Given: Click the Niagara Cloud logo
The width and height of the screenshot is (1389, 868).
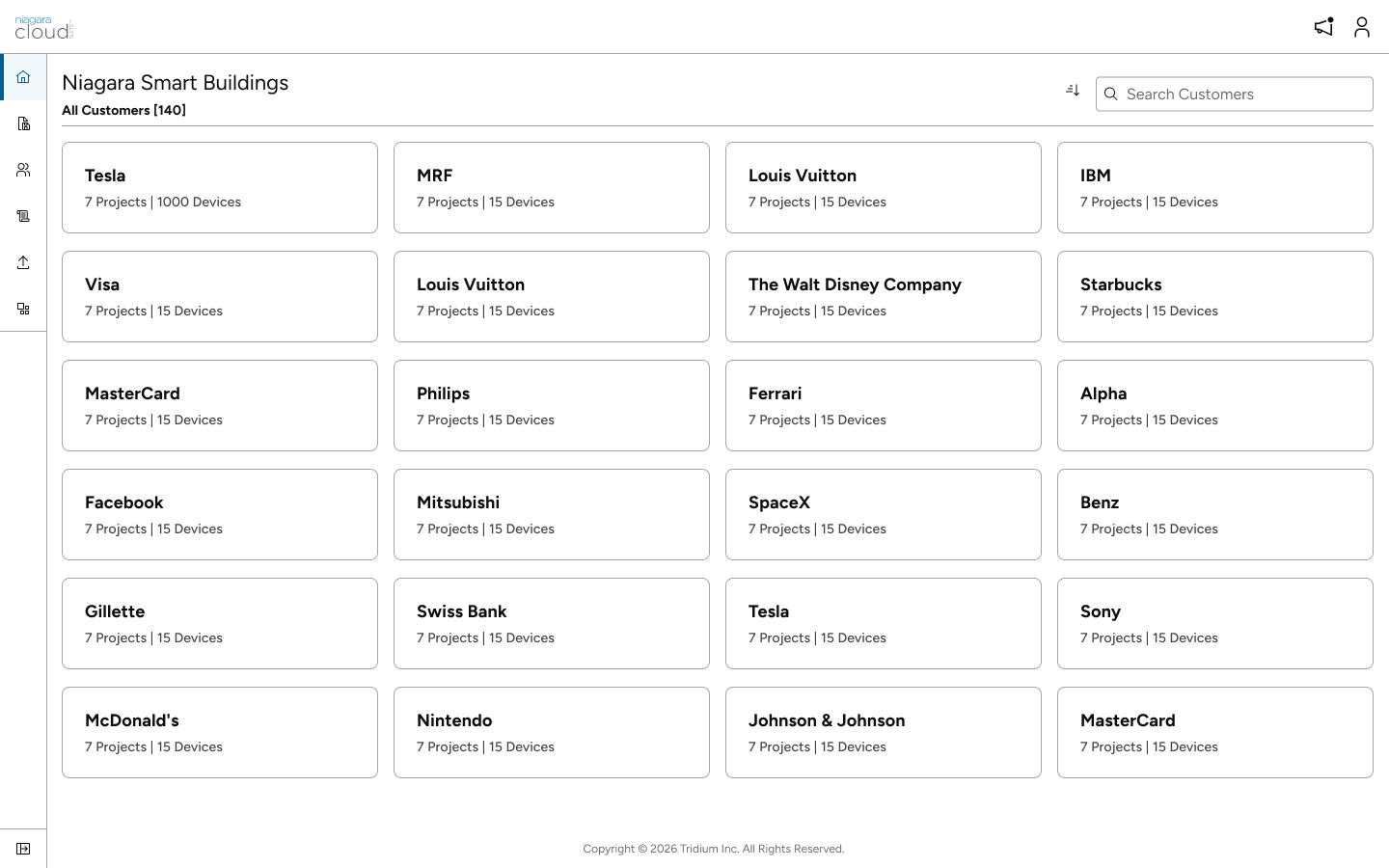Looking at the screenshot, I should [x=44, y=28].
